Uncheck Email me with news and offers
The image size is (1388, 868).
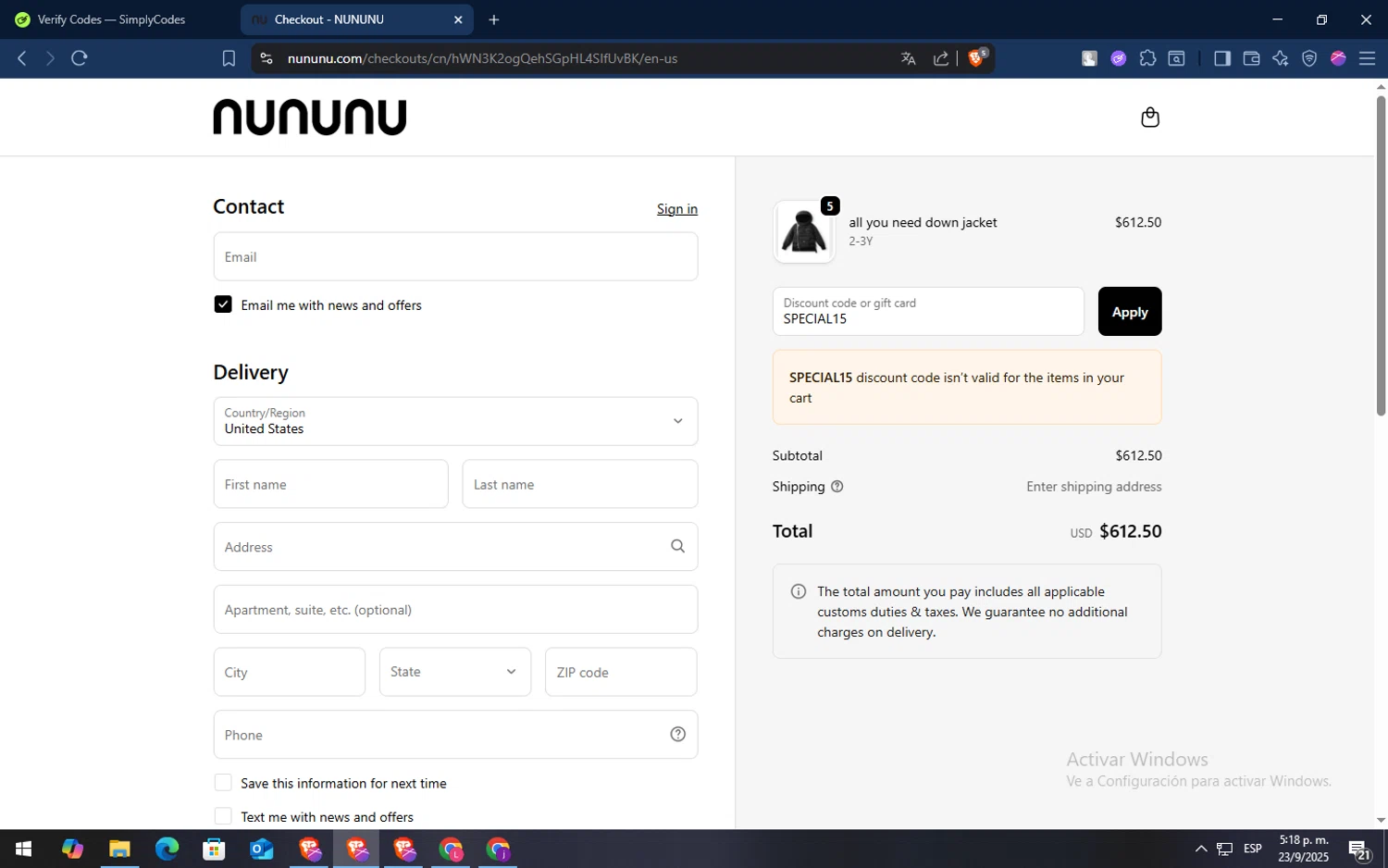tap(223, 304)
